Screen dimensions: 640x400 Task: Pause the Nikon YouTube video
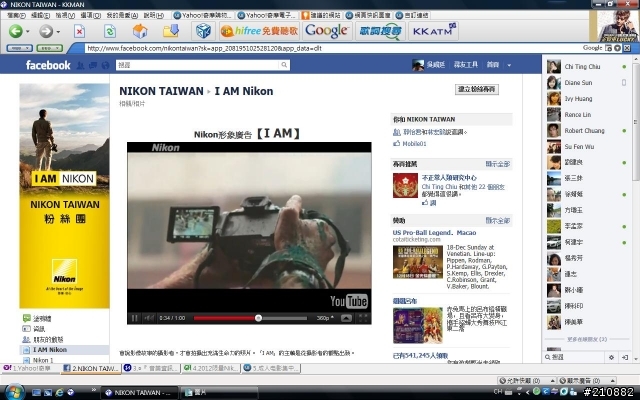[134, 318]
